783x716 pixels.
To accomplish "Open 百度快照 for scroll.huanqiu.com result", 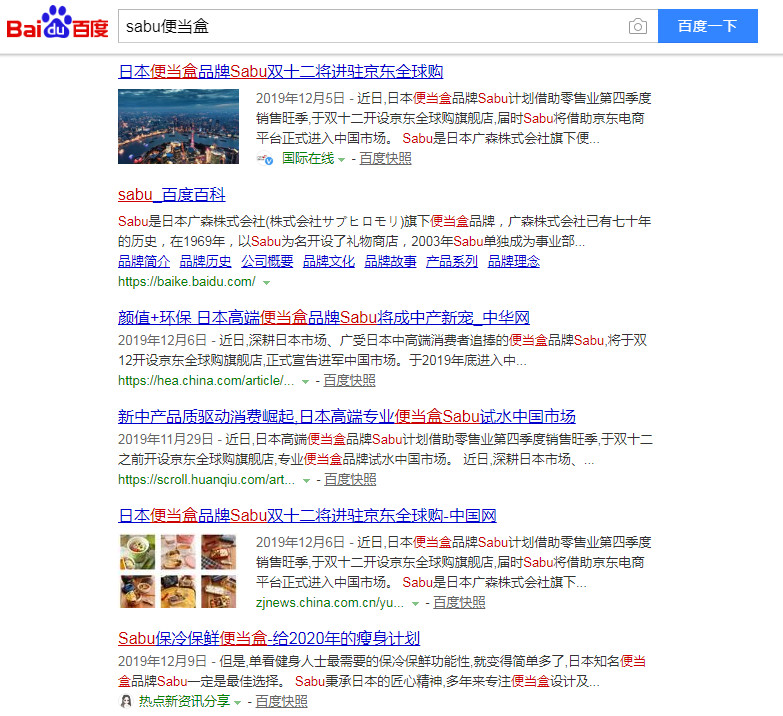I will tap(351, 479).
